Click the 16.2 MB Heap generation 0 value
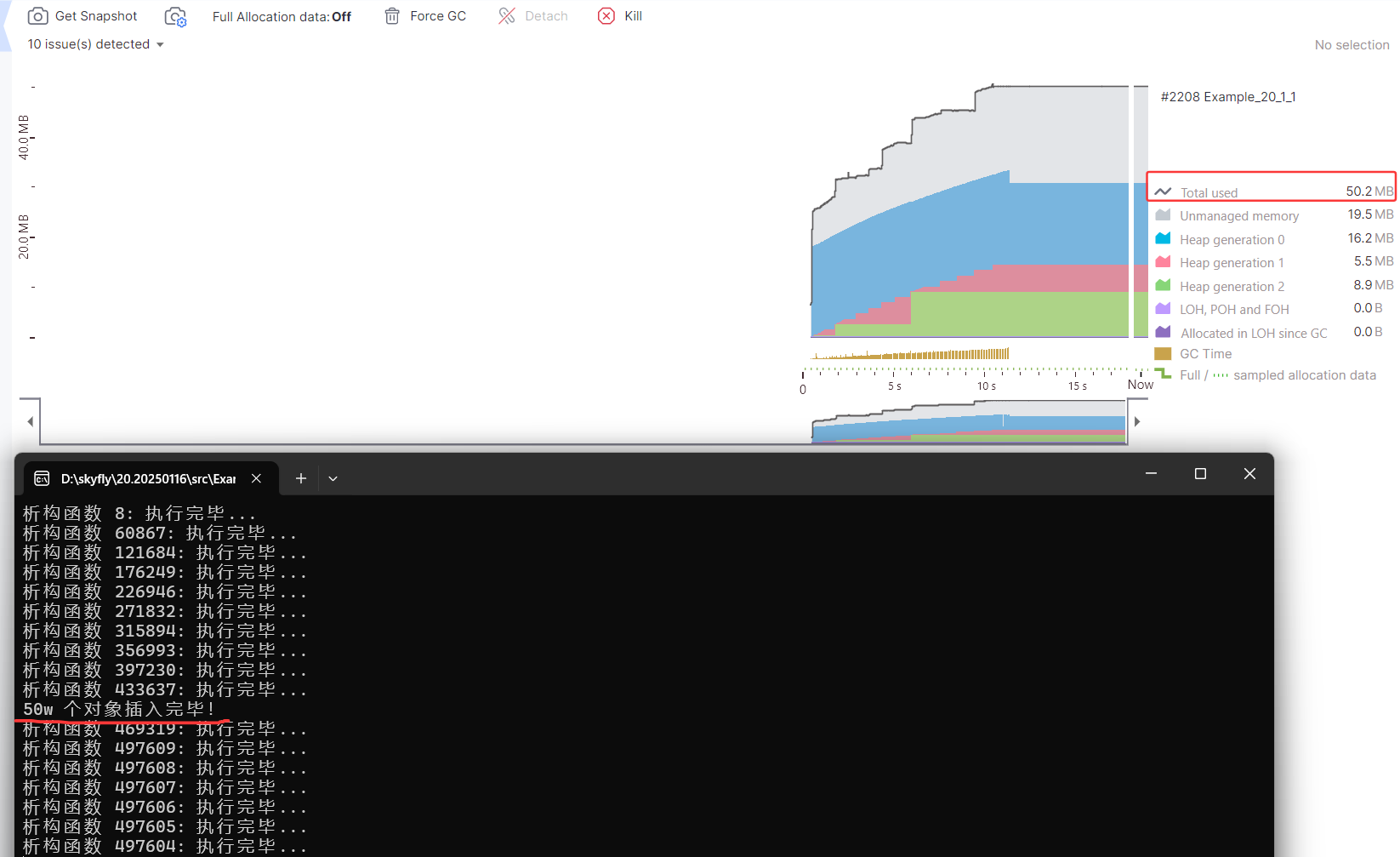The image size is (1400, 857). [1370, 238]
